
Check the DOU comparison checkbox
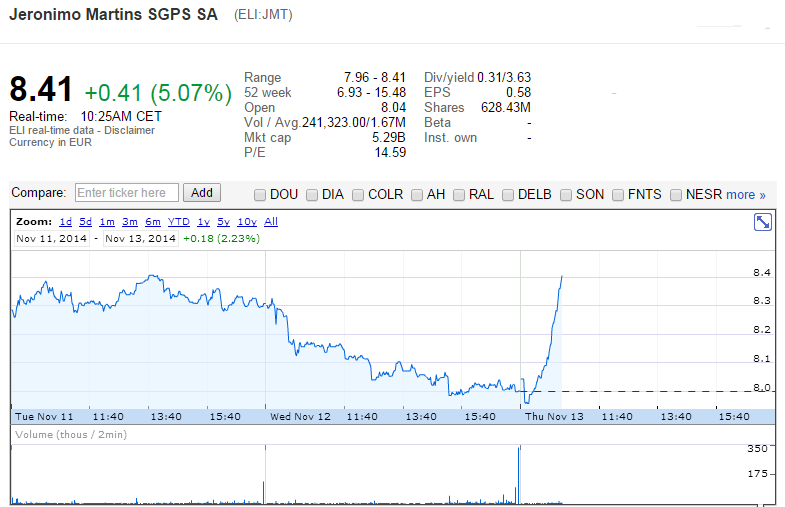coord(260,195)
